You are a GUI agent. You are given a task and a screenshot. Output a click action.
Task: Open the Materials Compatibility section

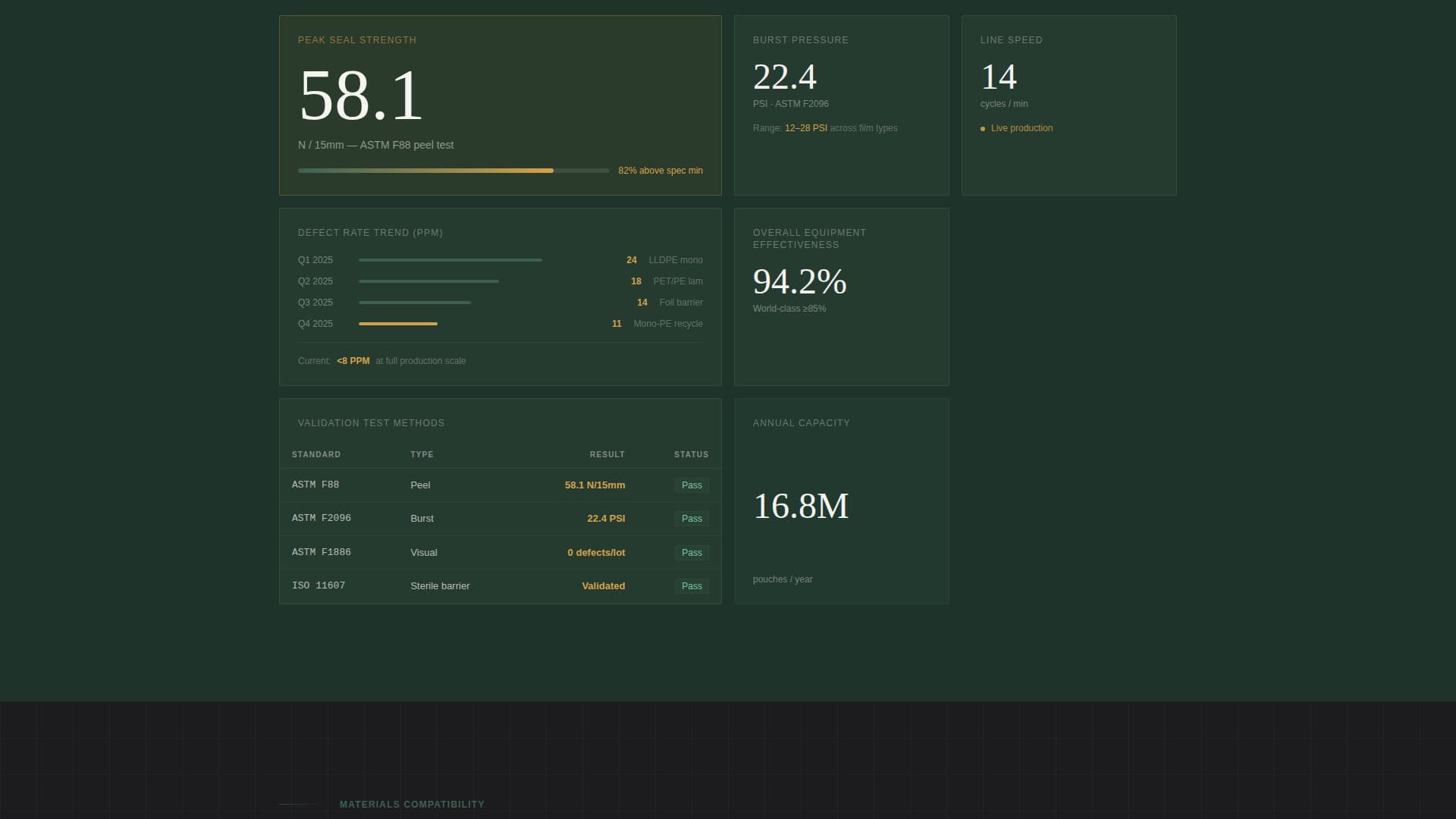pos(412,804)
